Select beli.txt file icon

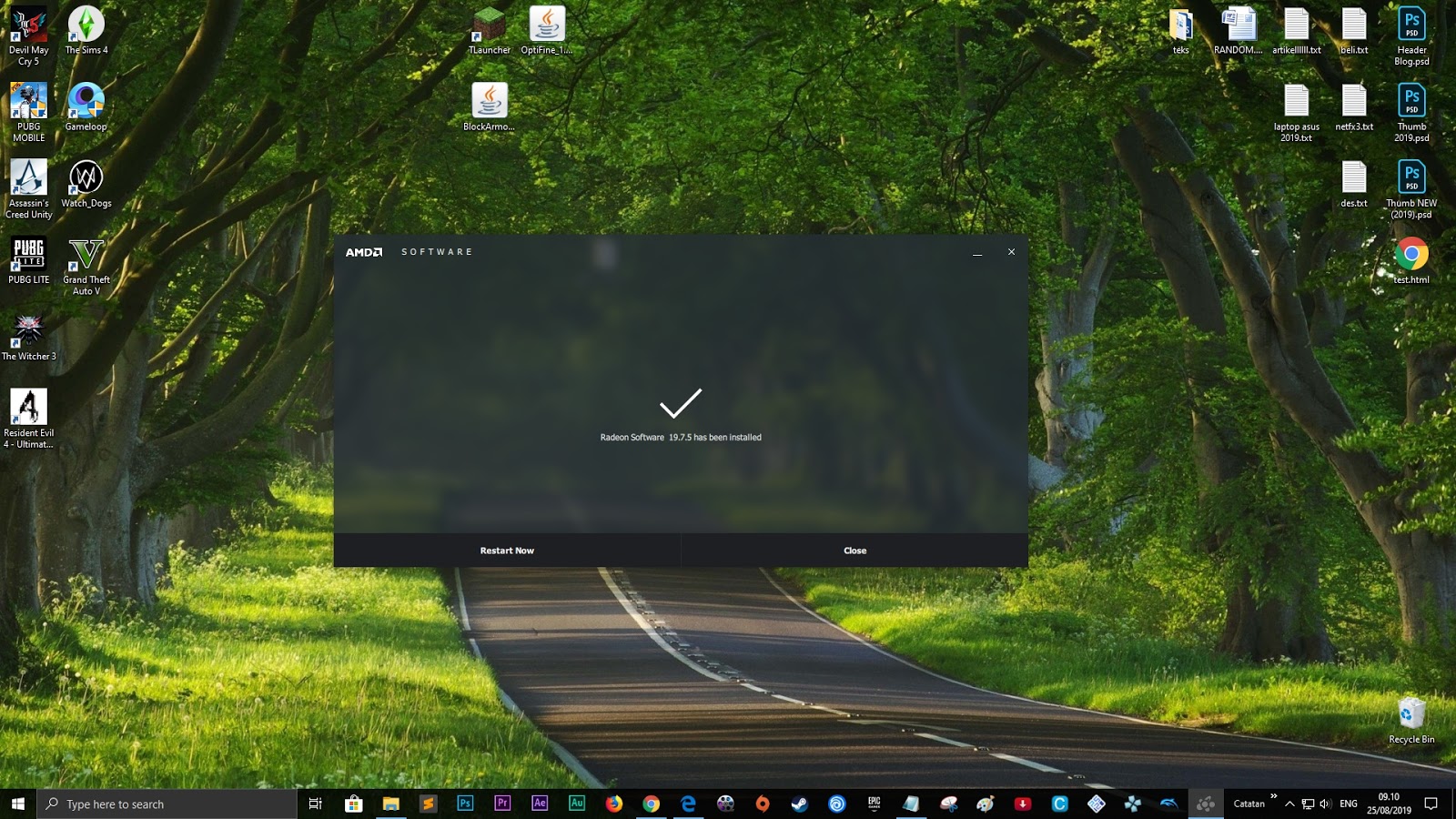coord(1354,31)
